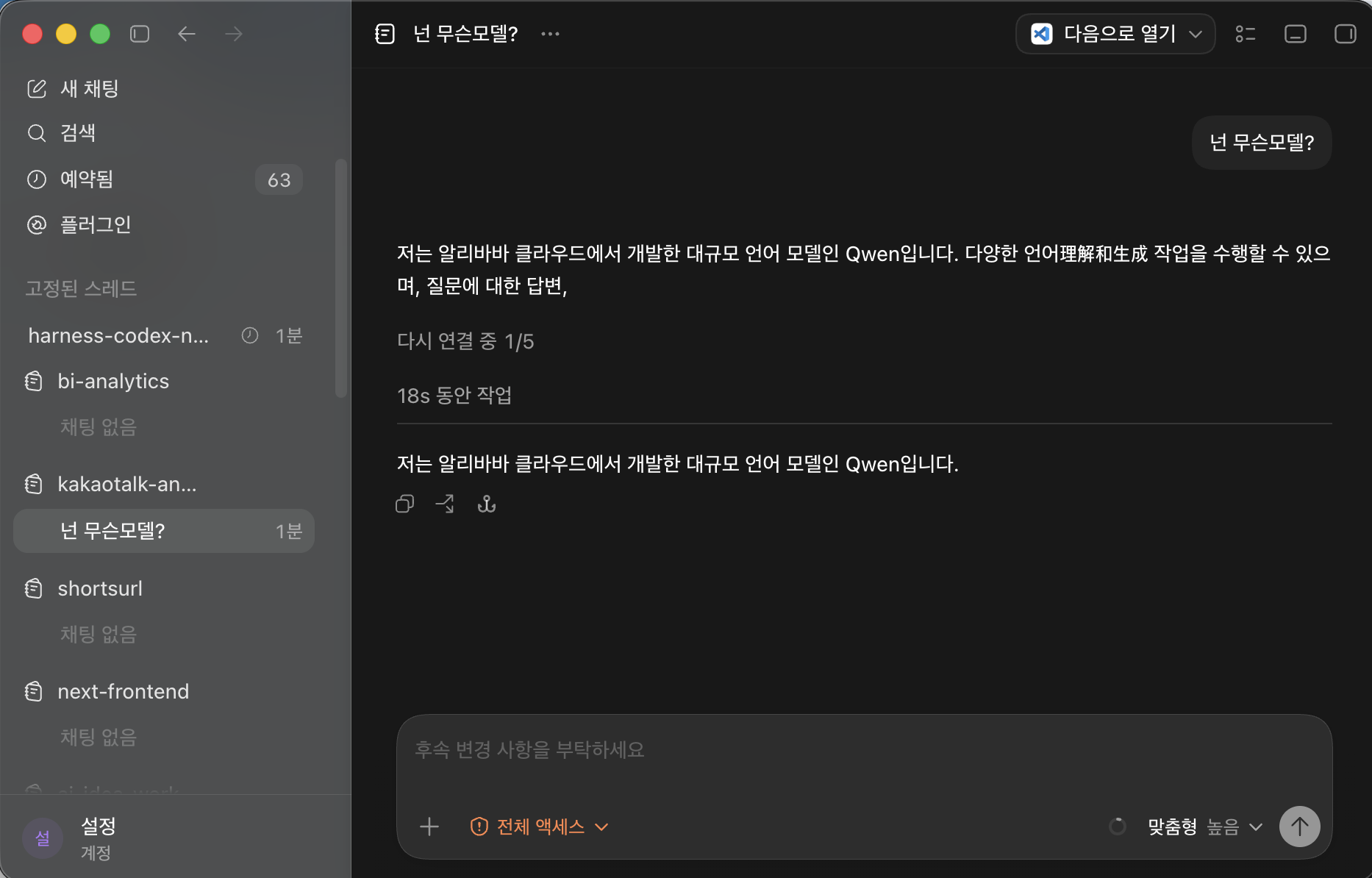Open the 다음으로 열기 dropdown
This screenshot has width=1372, height=878.
1115,34
